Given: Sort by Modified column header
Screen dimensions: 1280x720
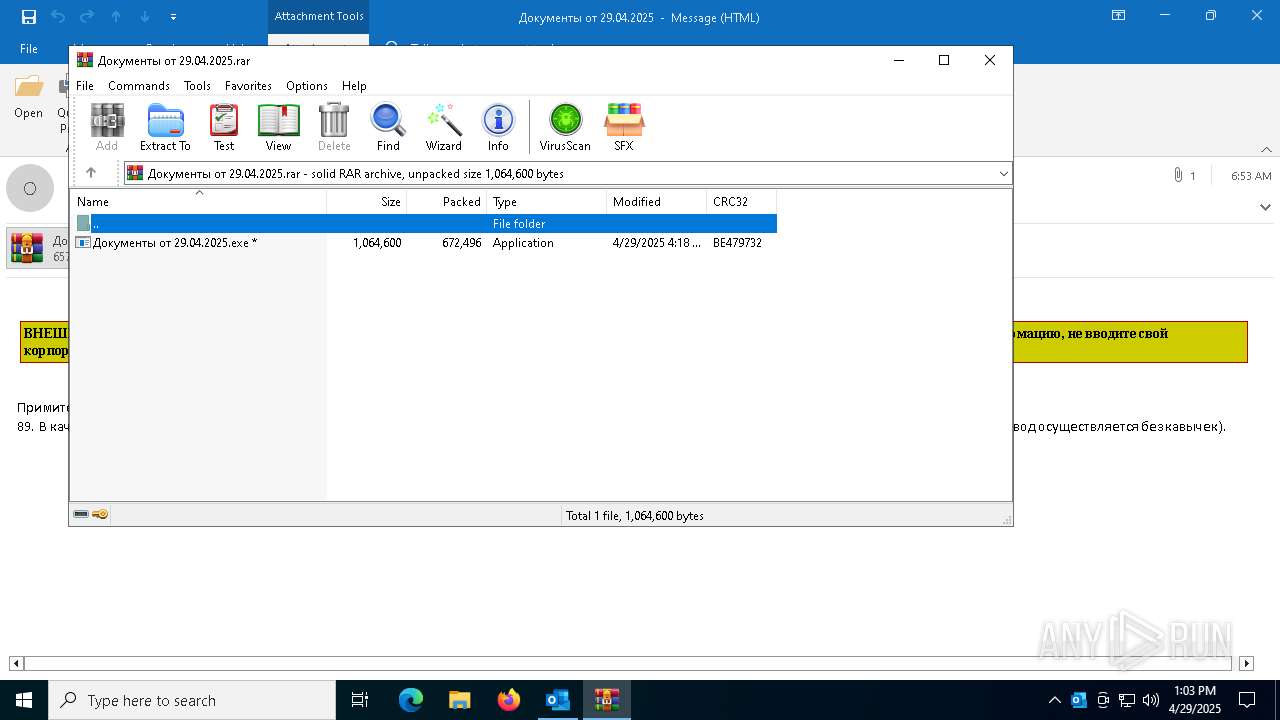Looking at the screenshot, I should coord(657,201).
